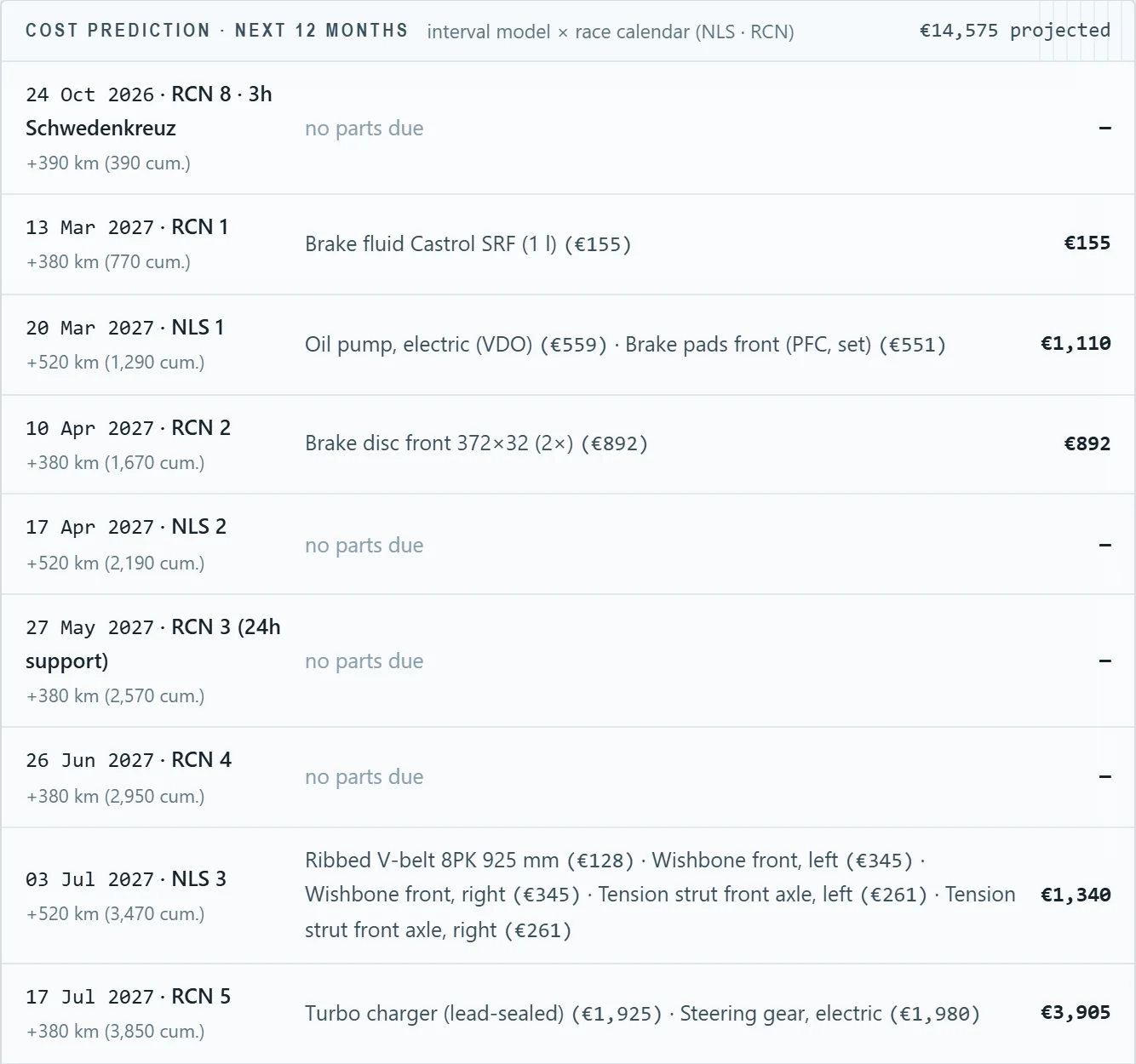Click the "Wishbone front, left" part
Viewport: 1136px width, 1064px height.
745,861
